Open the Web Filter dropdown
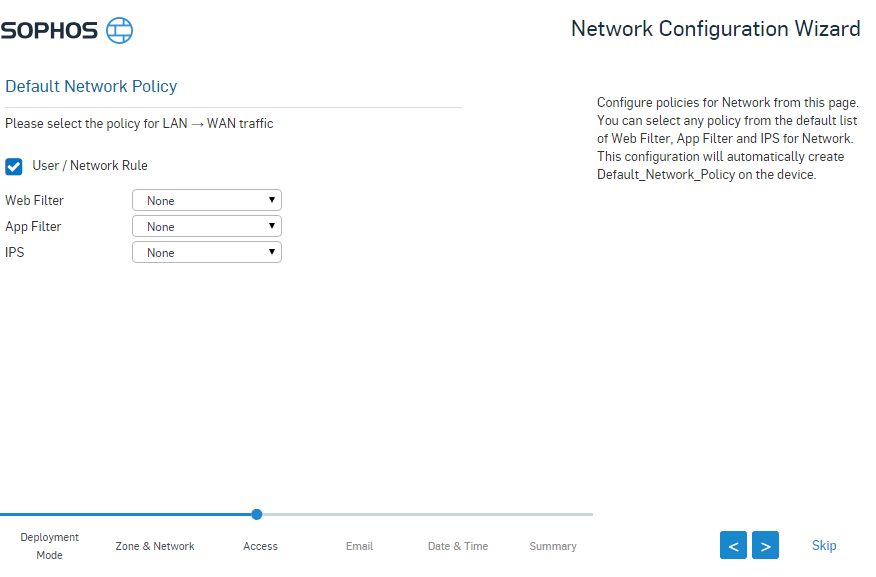 pyautogui.click(x=207, y=201)
